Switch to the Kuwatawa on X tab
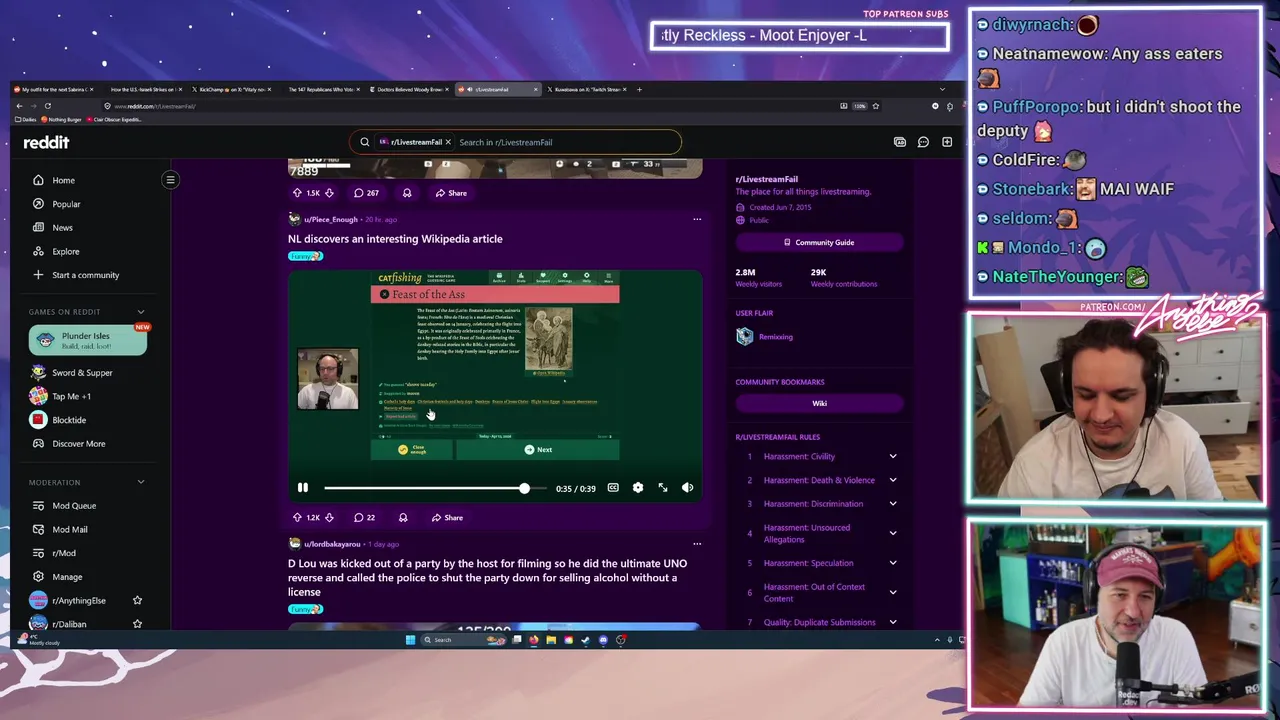 tap(587, 89)
